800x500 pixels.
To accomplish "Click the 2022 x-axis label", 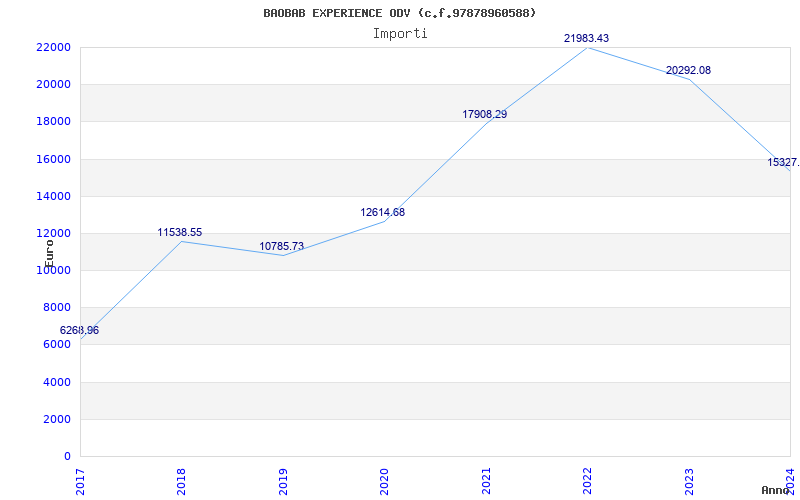I will [x=587, y=482].
